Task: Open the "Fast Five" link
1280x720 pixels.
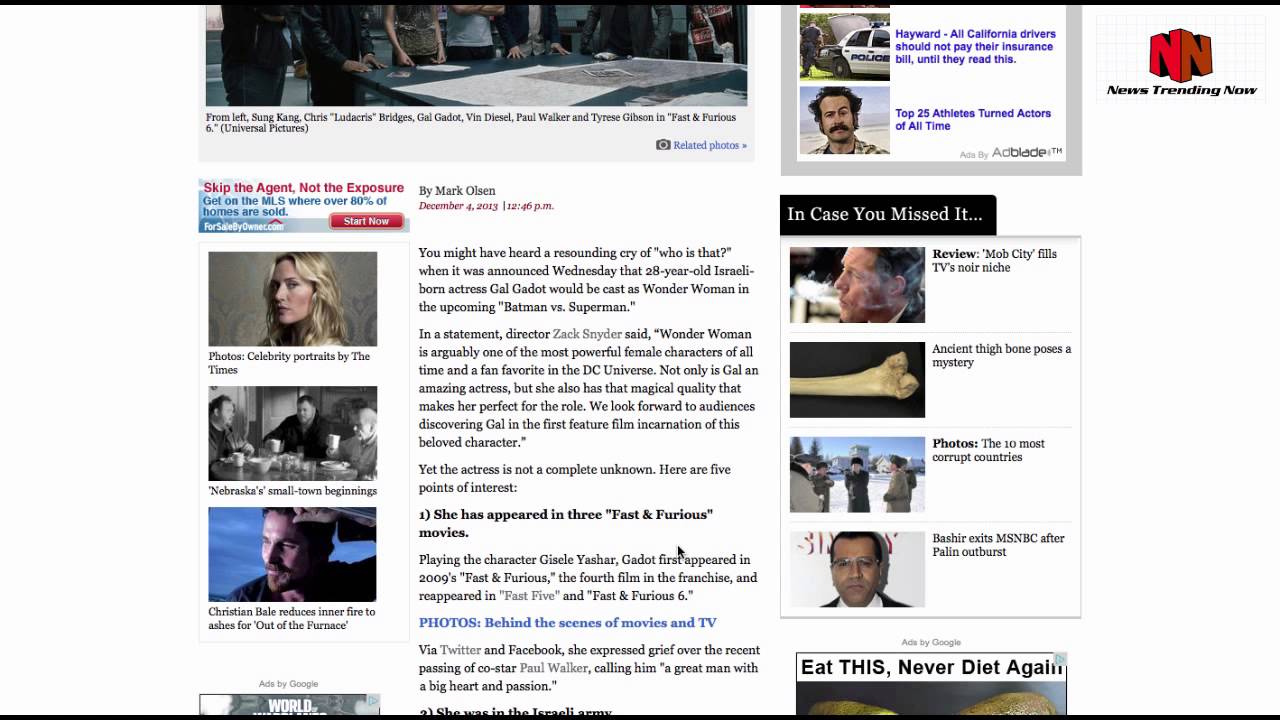Action: coord(529,596)
